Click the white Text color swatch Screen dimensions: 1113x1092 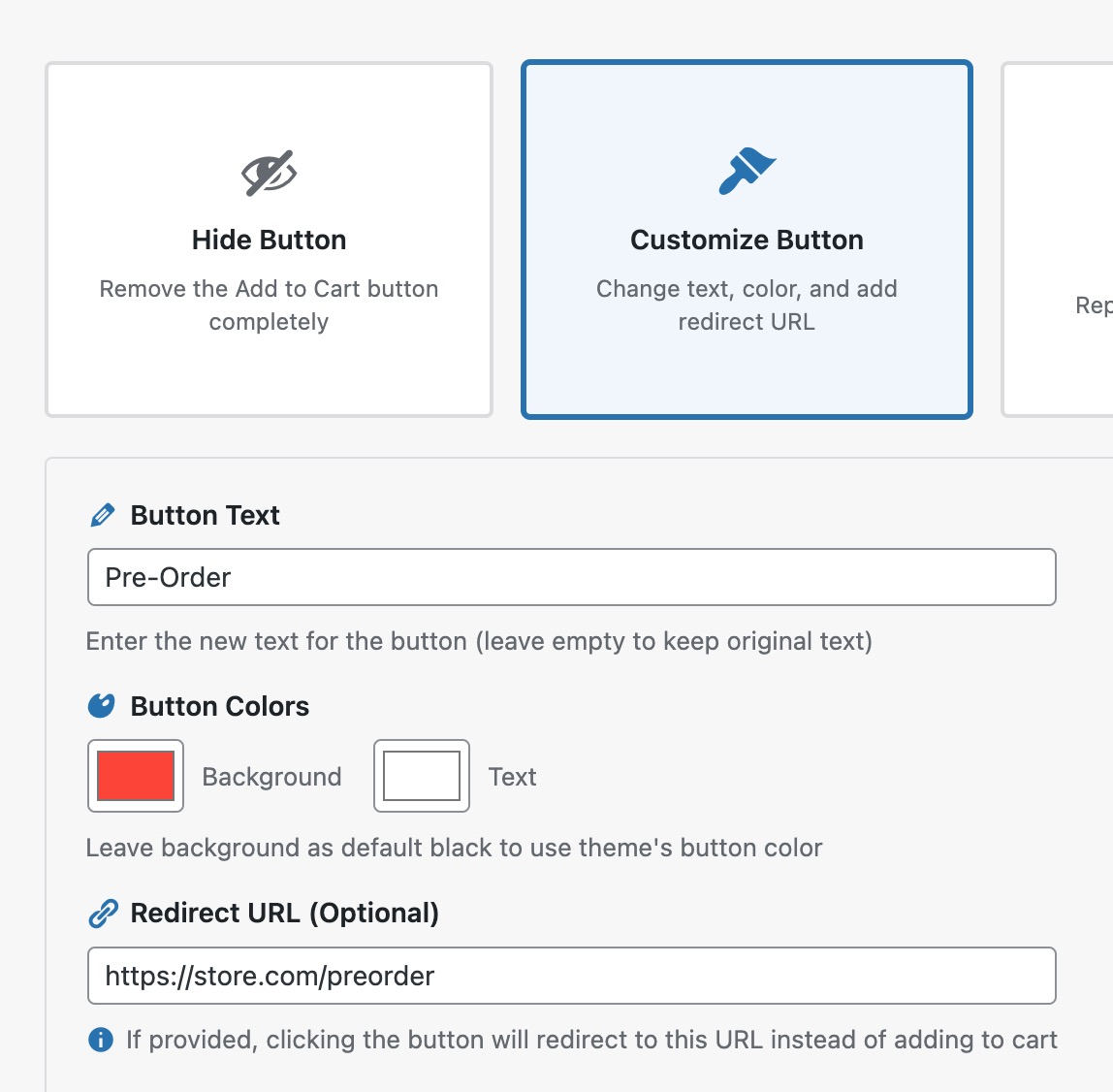pos(420,776)
